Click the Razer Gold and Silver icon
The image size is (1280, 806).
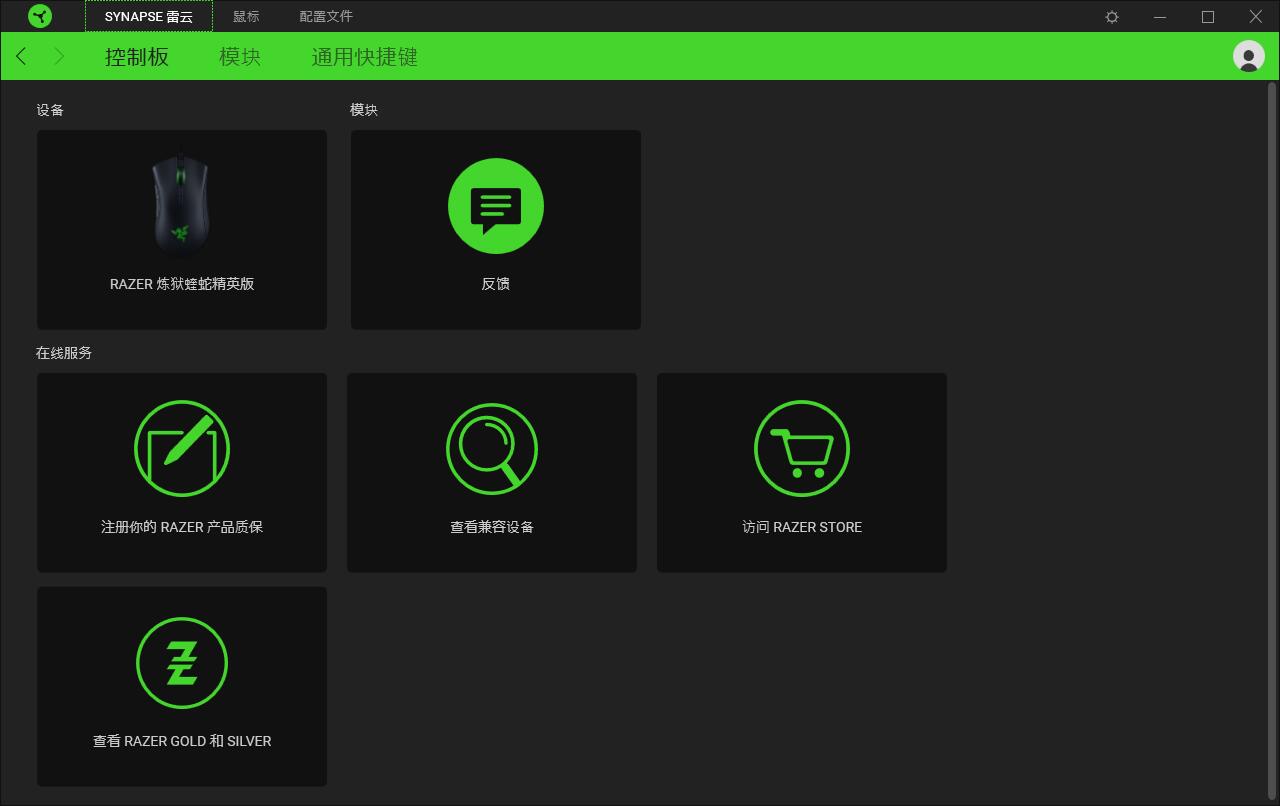pyautogui.click(x=182, y=663)
